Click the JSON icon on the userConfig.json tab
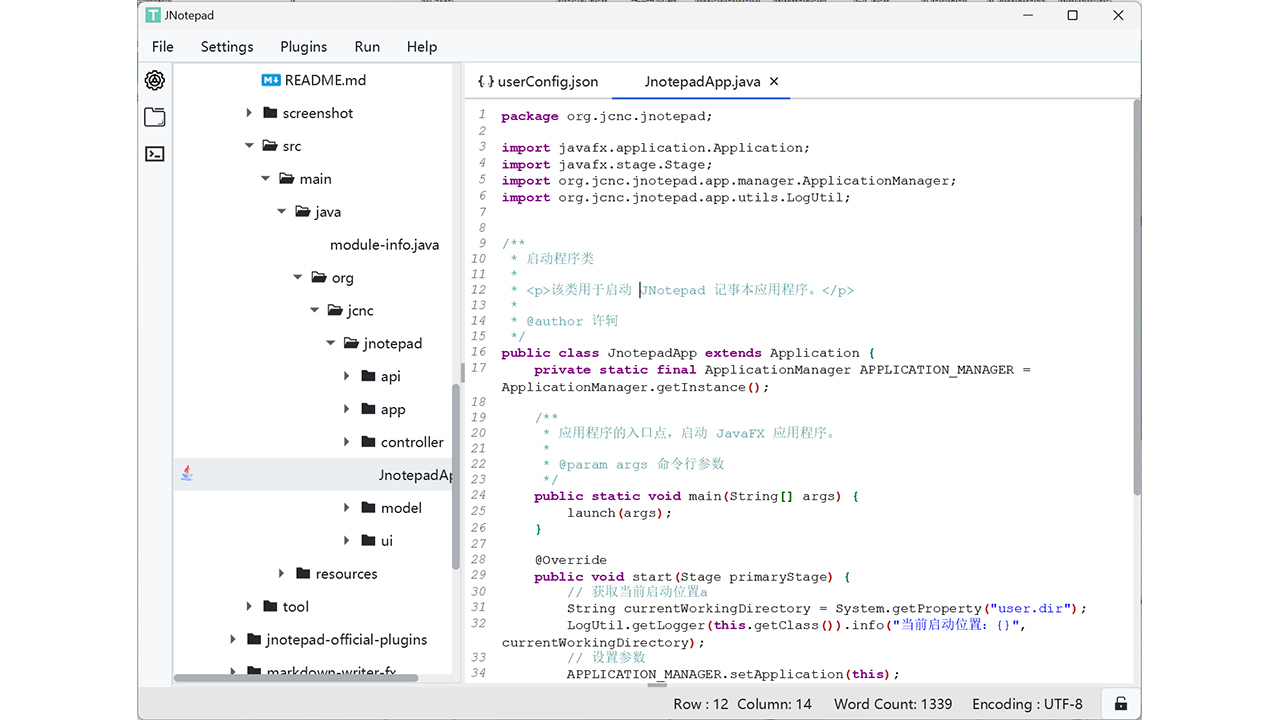The image size is (1280, 720). [x=484, y=82]
